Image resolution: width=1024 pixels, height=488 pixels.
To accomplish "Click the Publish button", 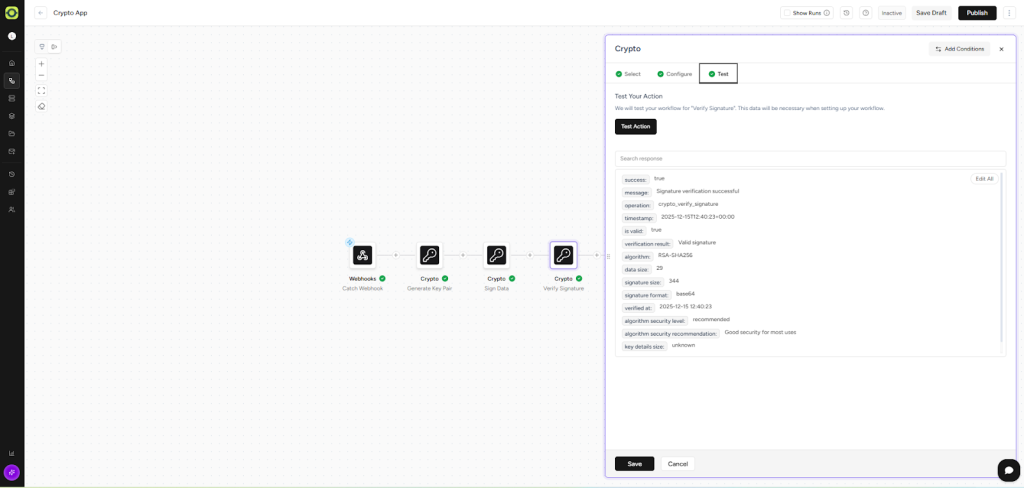I will point(976,13).
